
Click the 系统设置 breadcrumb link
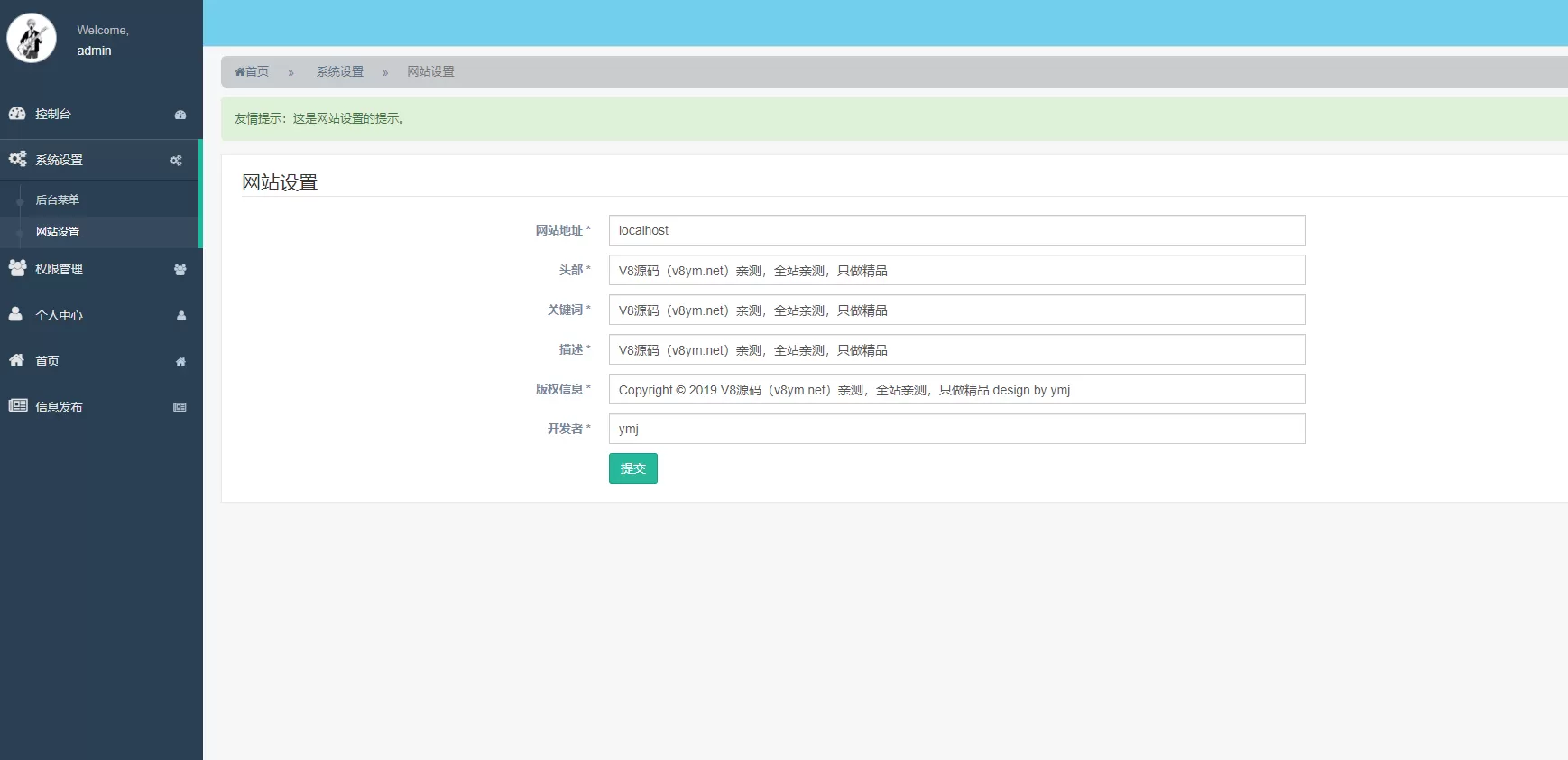point(340,71)
